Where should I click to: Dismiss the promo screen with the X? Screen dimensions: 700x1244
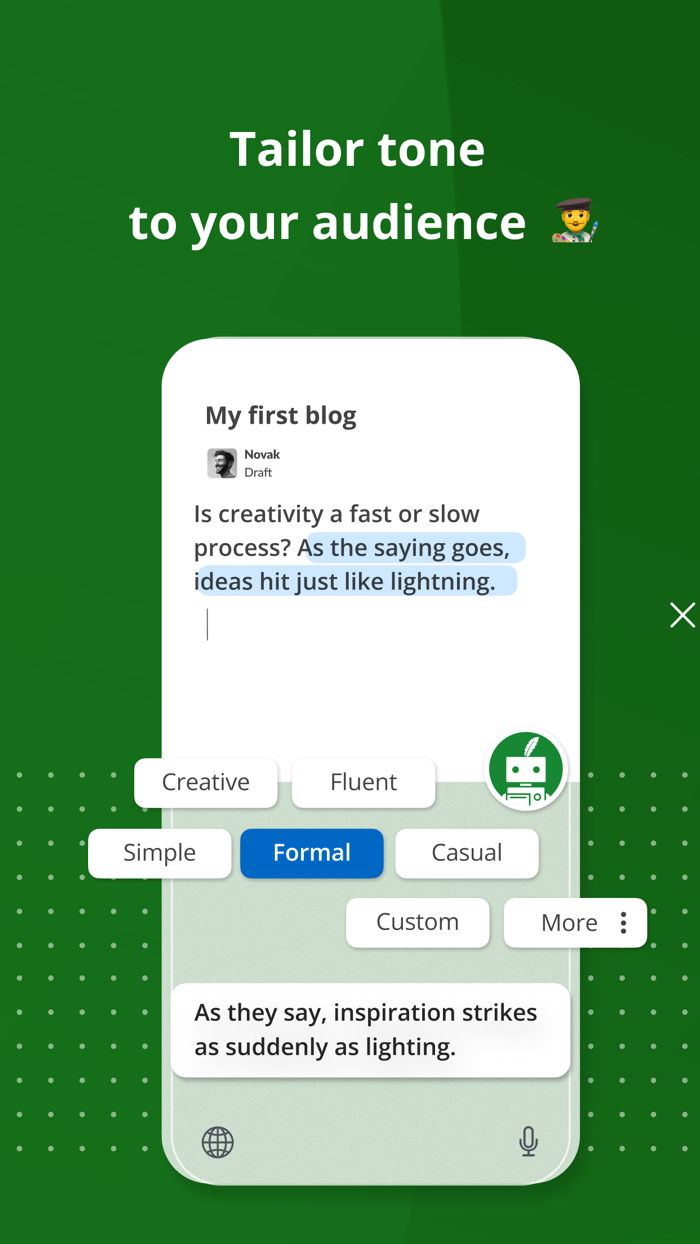(683, 615)
